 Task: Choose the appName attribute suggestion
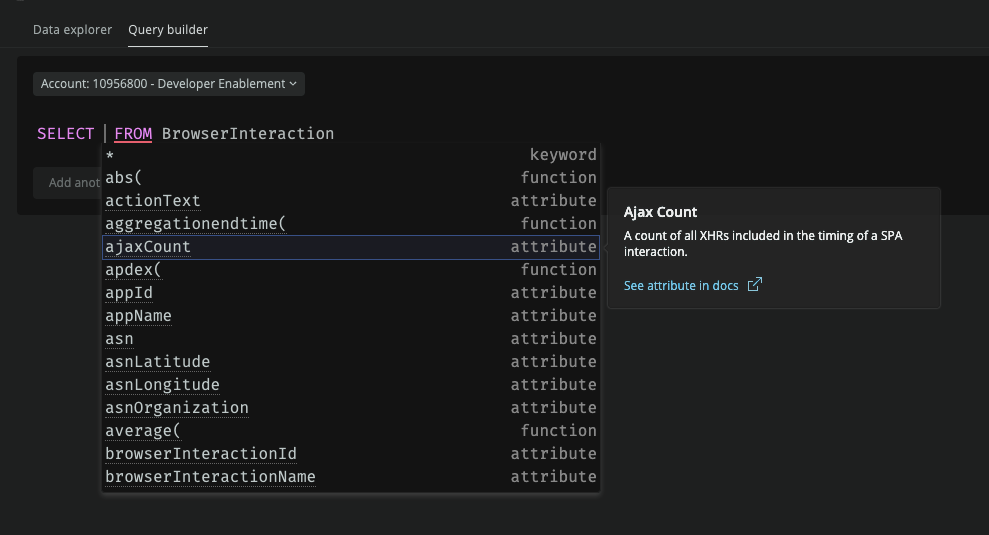[x=351, y=316]
